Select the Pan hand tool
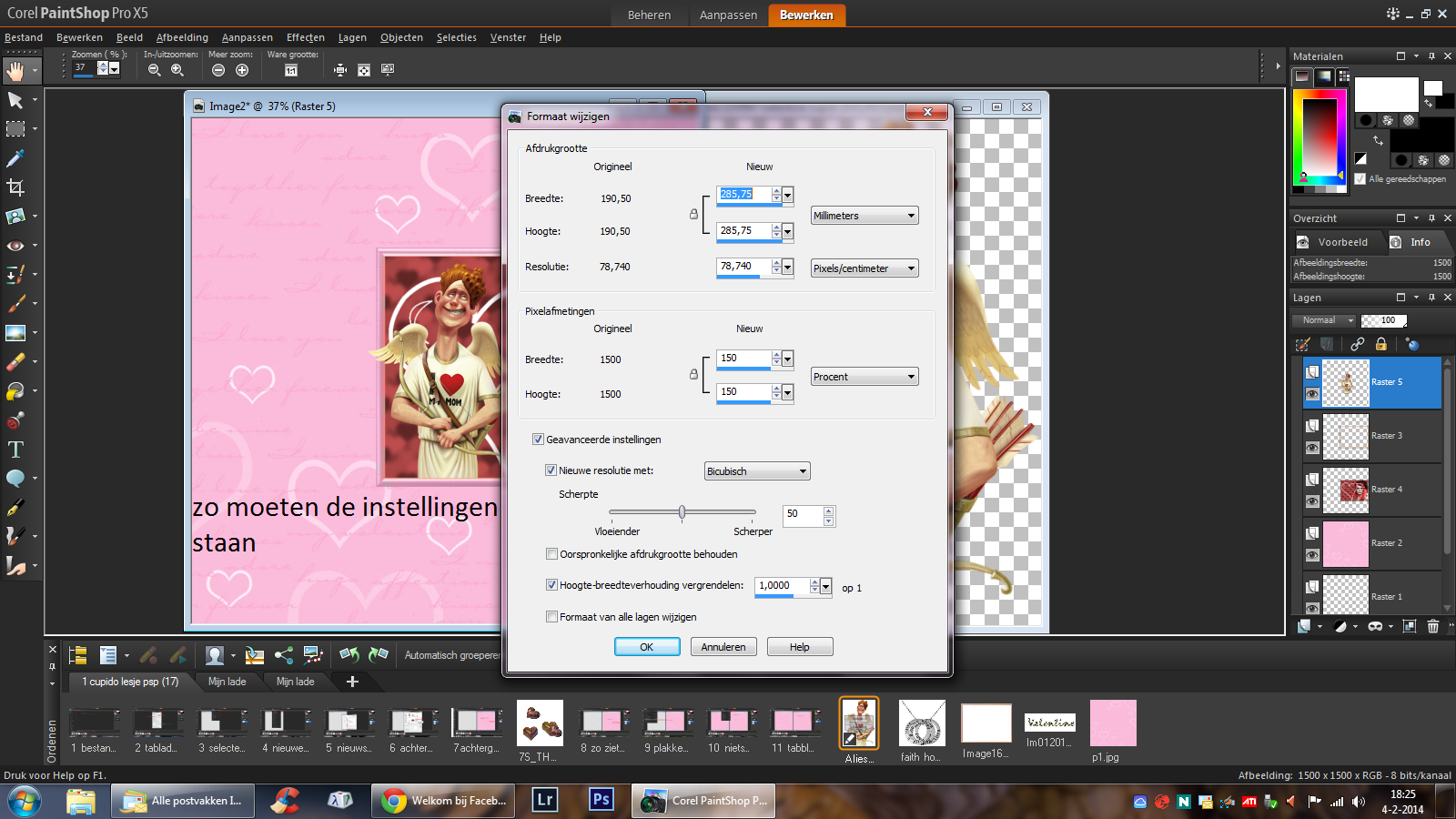The width and height of the screenshot is (1456, 819). coord(15,71)
